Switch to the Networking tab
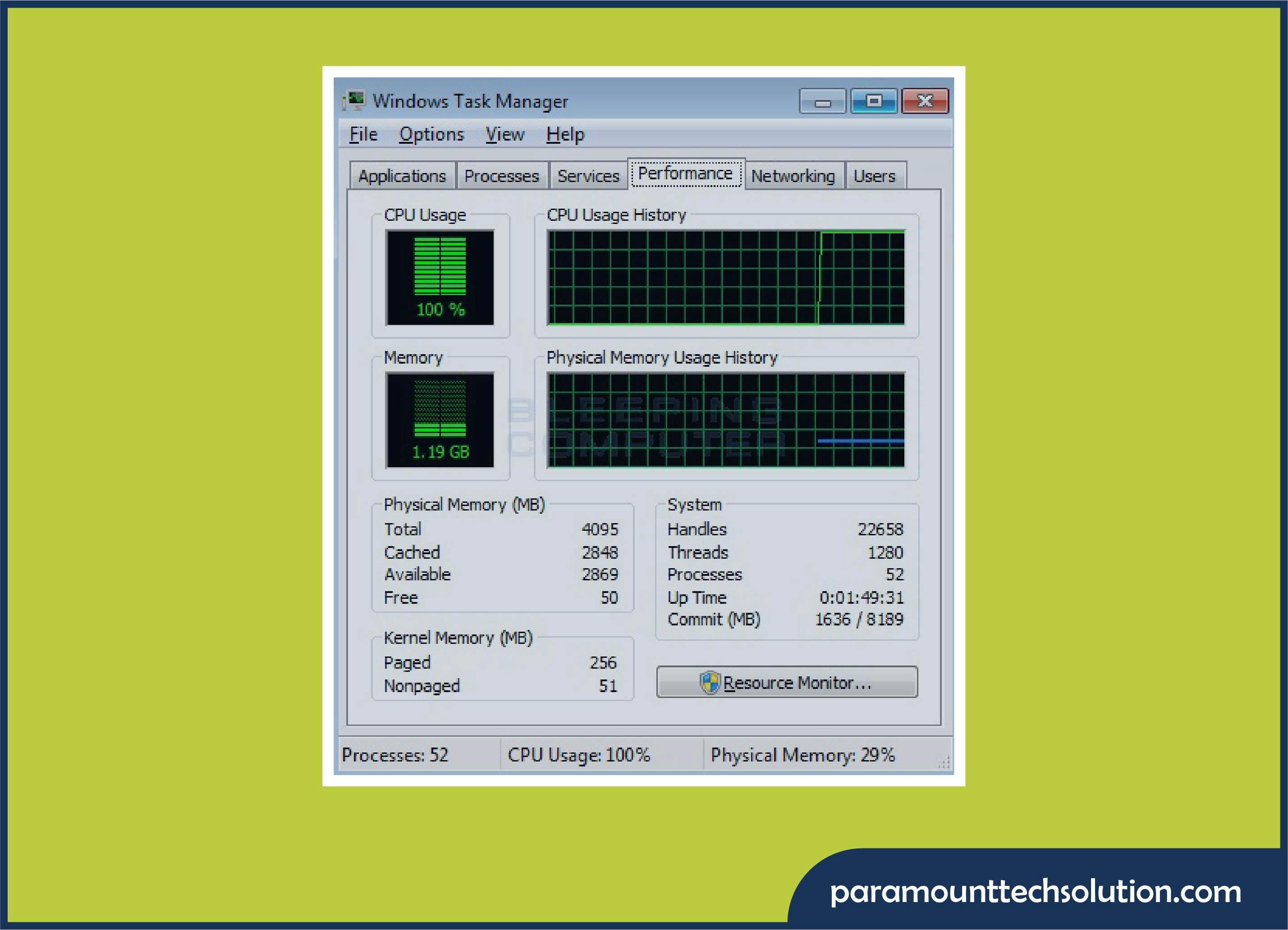The height and width of the screenshot is (930, 1288). pos(793,176)
